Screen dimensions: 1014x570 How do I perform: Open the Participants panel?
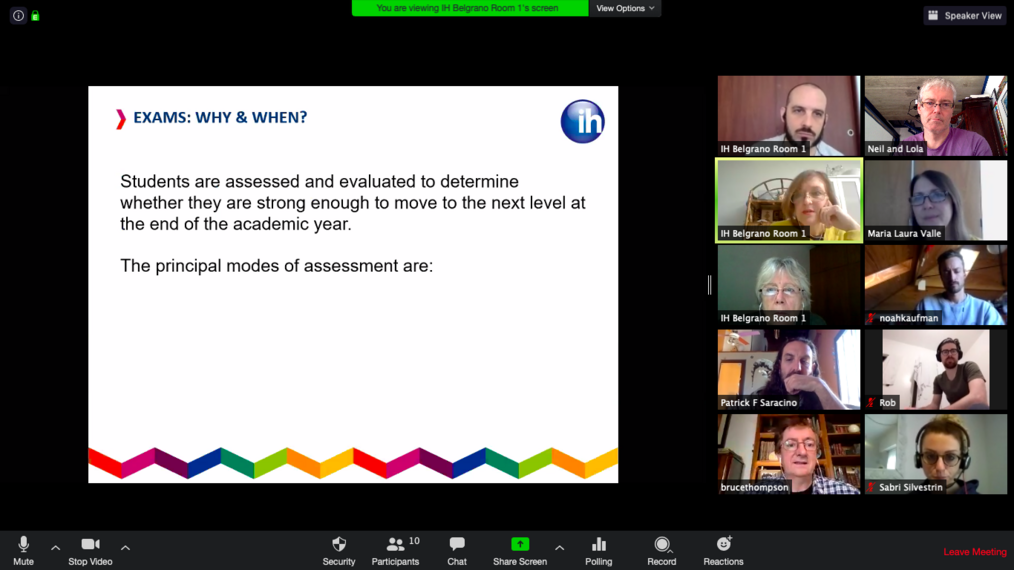[x=395, y=551]
